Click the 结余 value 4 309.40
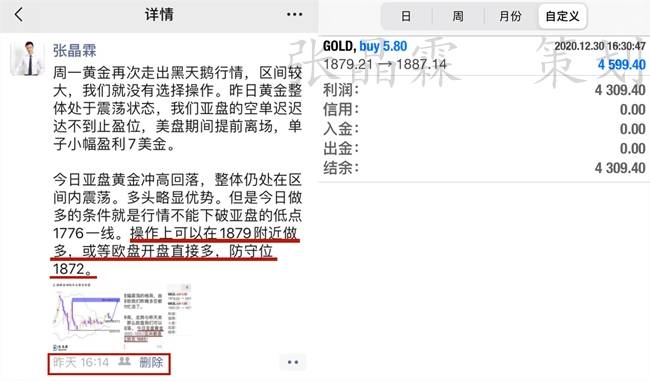The height and width of the screenshot is (381, 650). [620, 167]
